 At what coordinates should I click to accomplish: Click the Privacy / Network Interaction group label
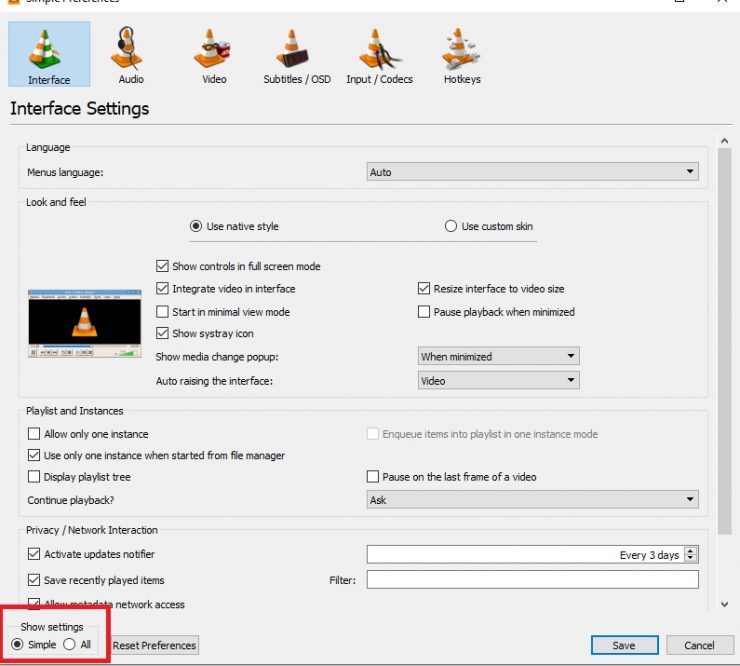[92, 530]
